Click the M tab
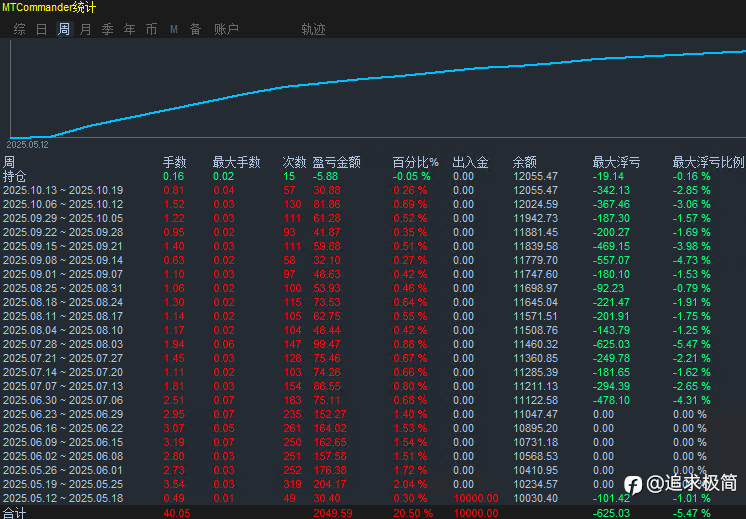This screenshot has height=519, width=746. 174,30
